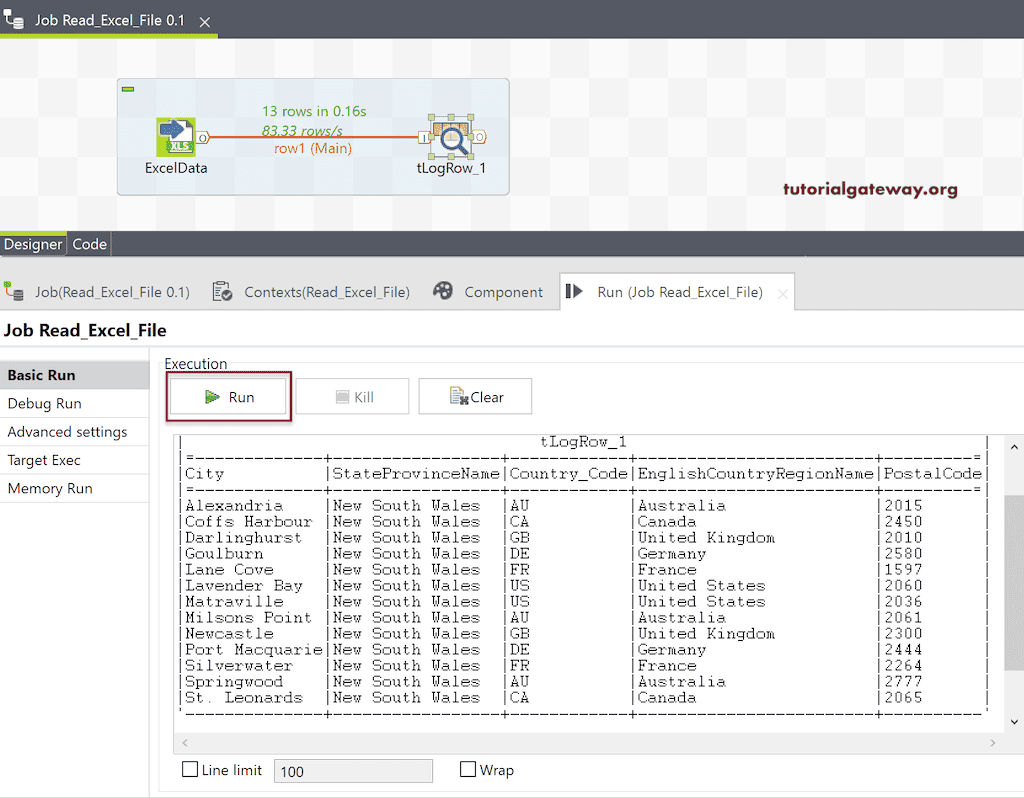Screen dimensions: 1024x798
Task: Click the Run tab play icon
Action: pyautogui.click(x=574, y=291)
